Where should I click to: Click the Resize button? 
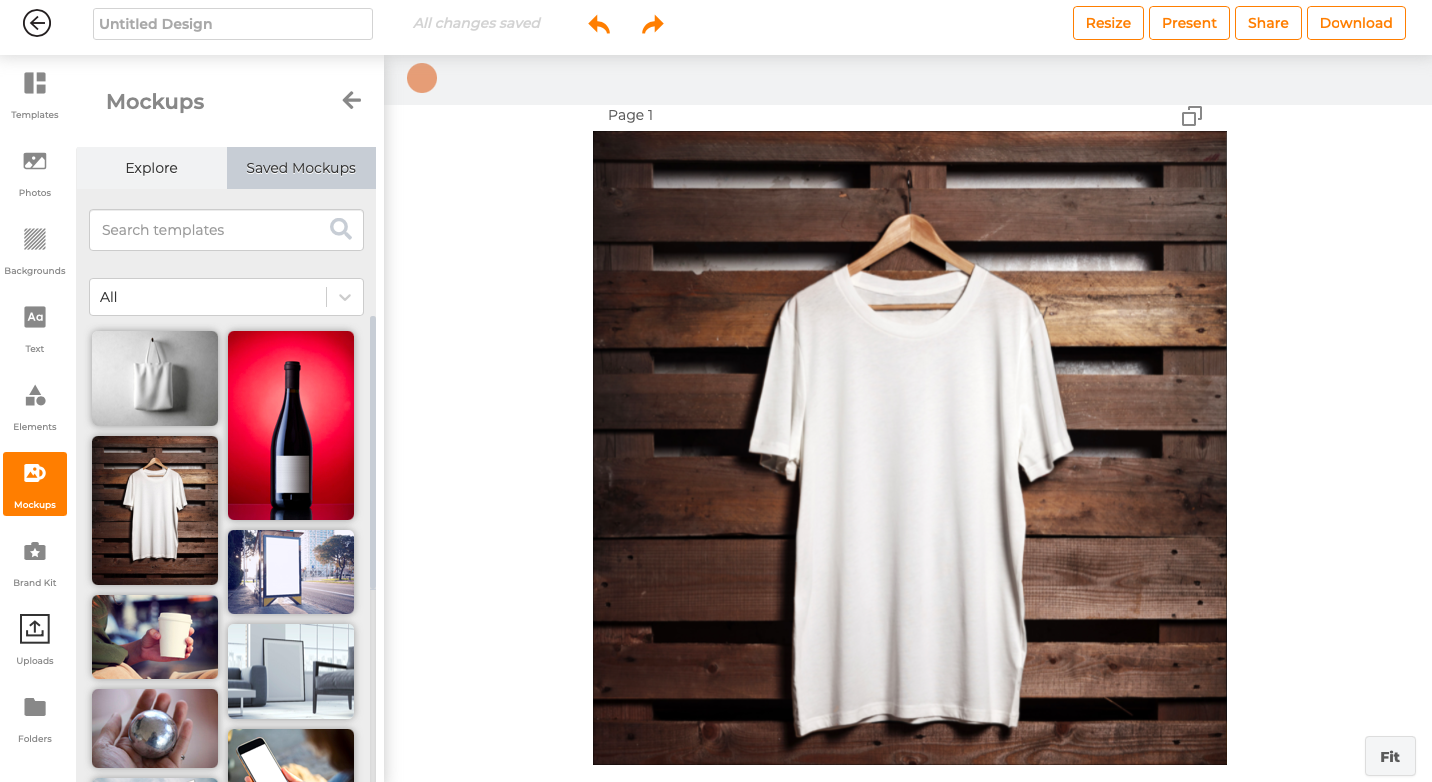pyautogui.click(x=1108, y=22)
